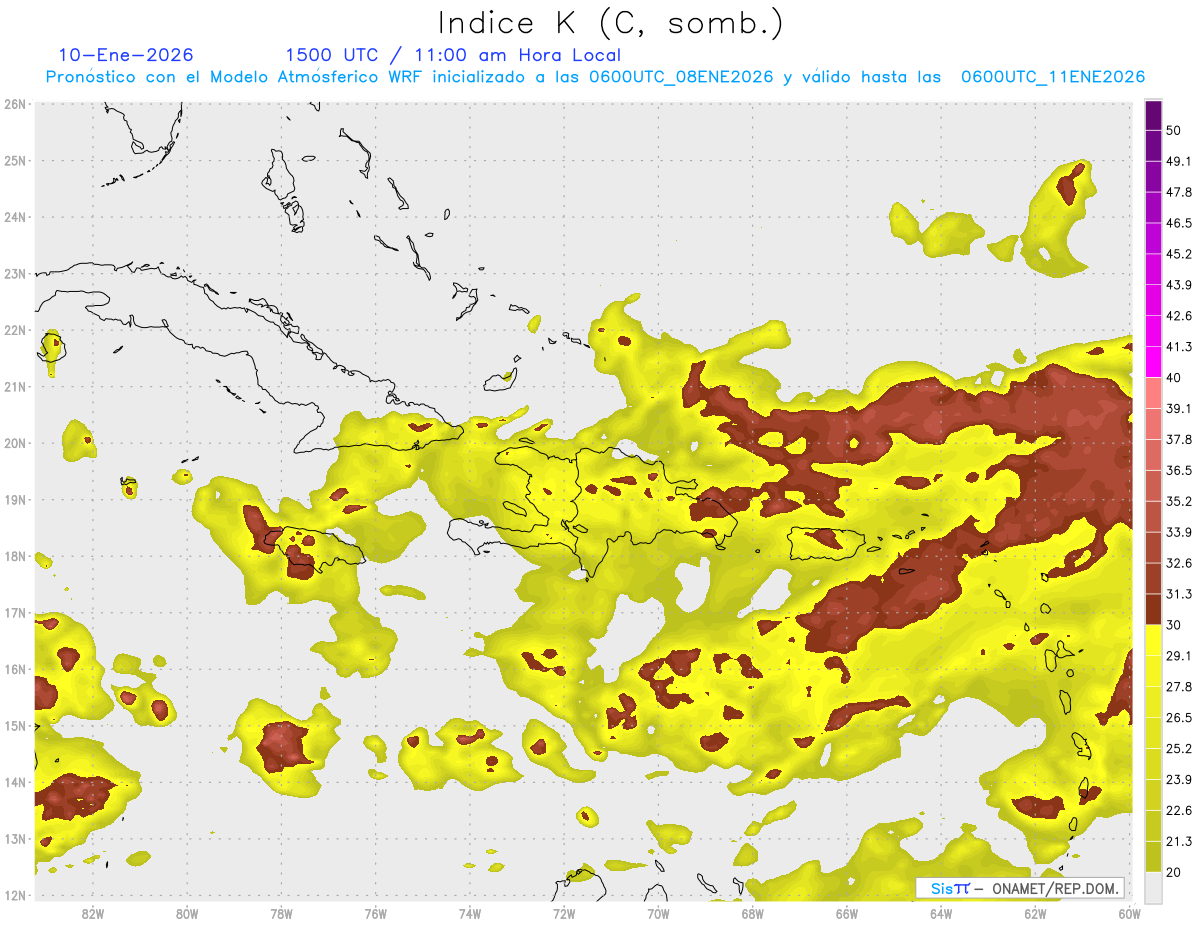This screenshot has height=927, width=1200.
Task: Click the '18N' latitude axis label
Action: (15, 556)
